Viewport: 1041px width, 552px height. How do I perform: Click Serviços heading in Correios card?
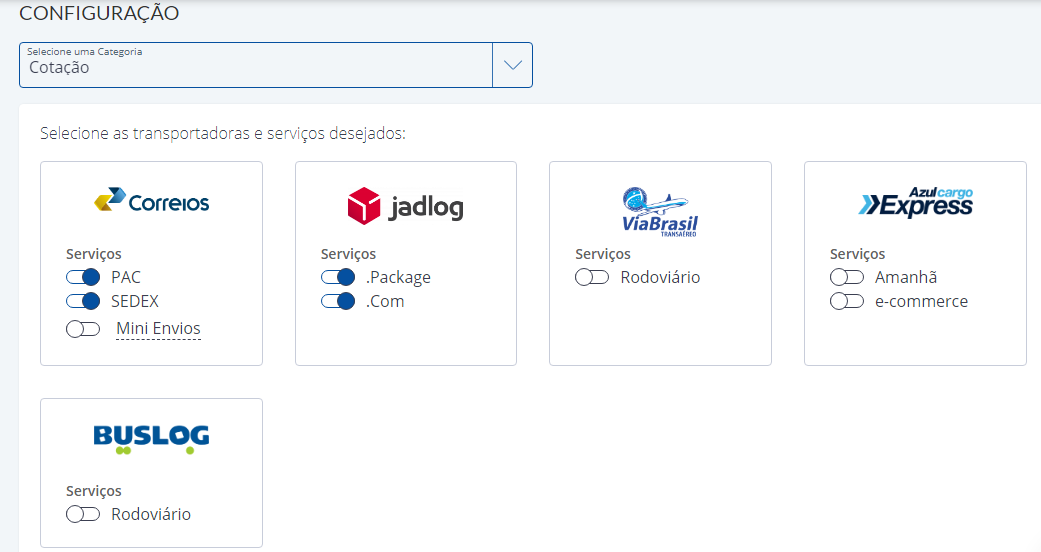click(94, 254)
